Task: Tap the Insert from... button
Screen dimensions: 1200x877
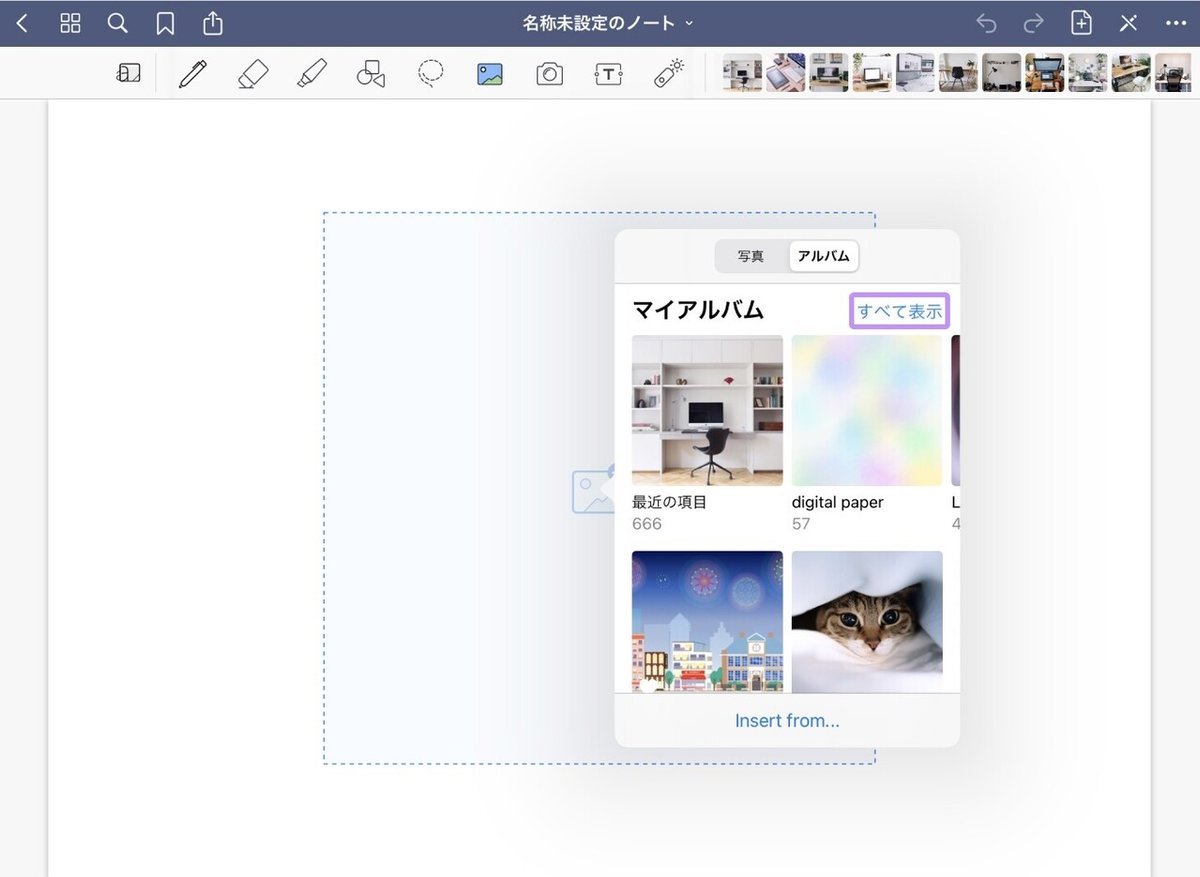Action: pyautogui.click(x=787, y=720)
